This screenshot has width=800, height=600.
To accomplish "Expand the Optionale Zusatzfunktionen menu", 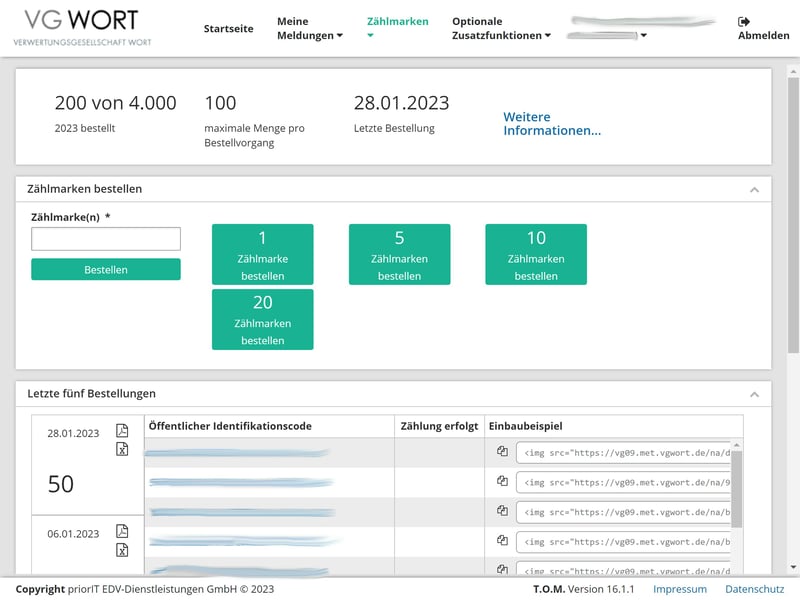I will [x=501, y=28].
